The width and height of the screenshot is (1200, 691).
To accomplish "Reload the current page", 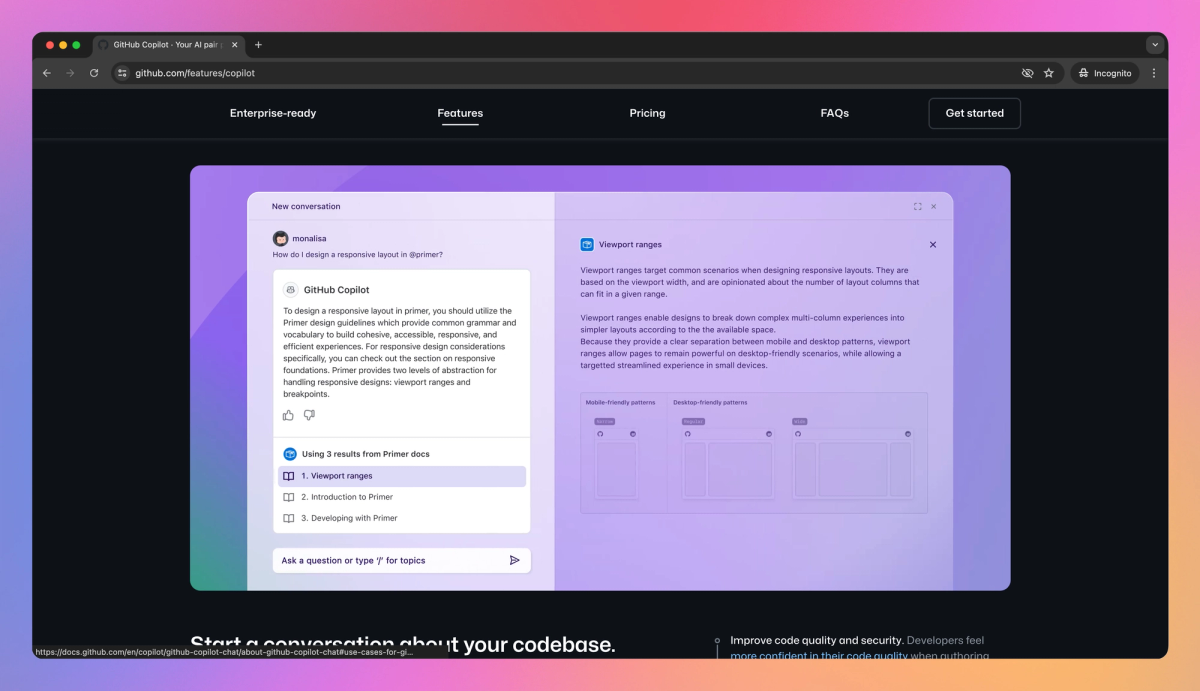I will (94, 73).
